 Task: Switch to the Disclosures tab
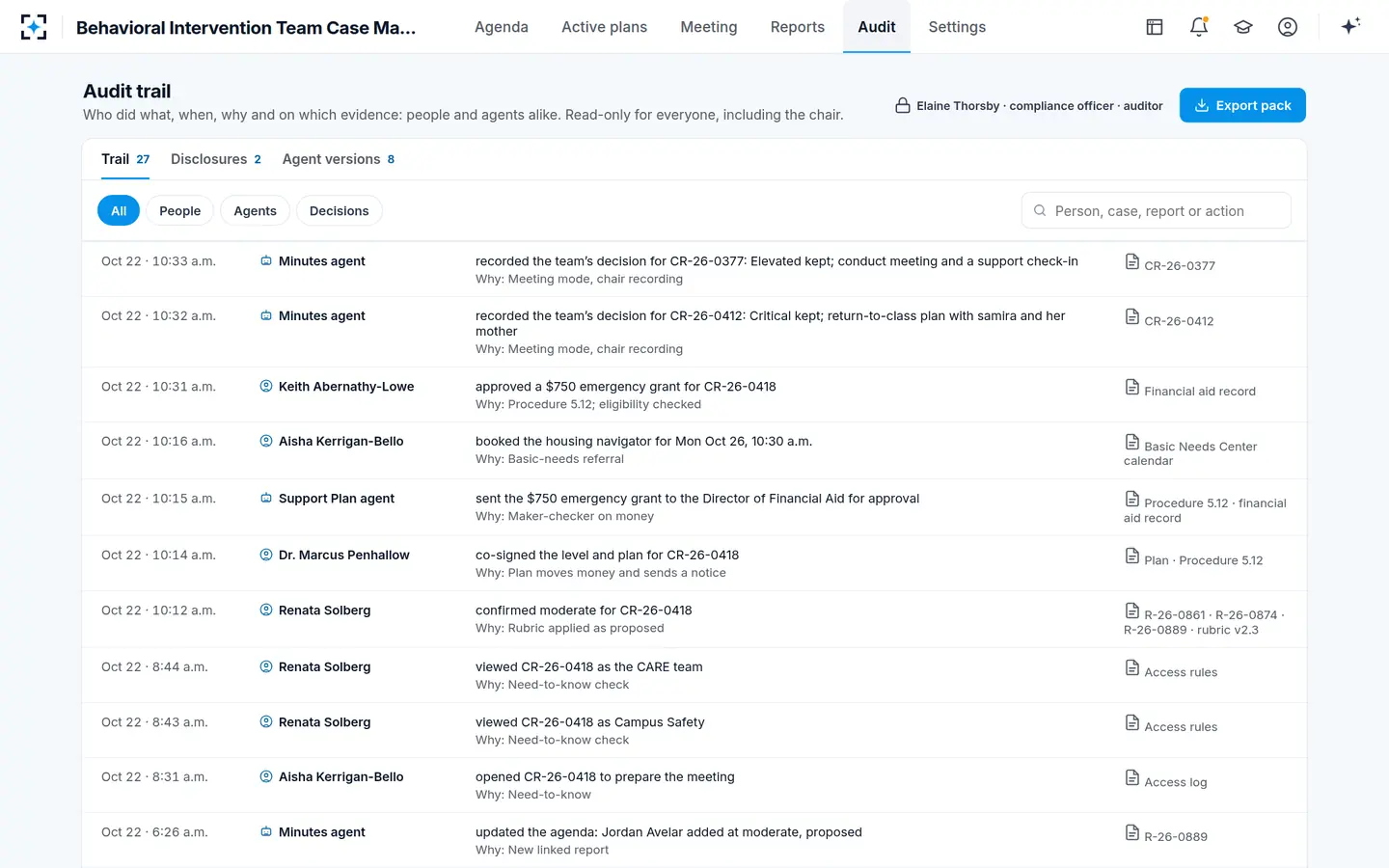click(216, 159)
